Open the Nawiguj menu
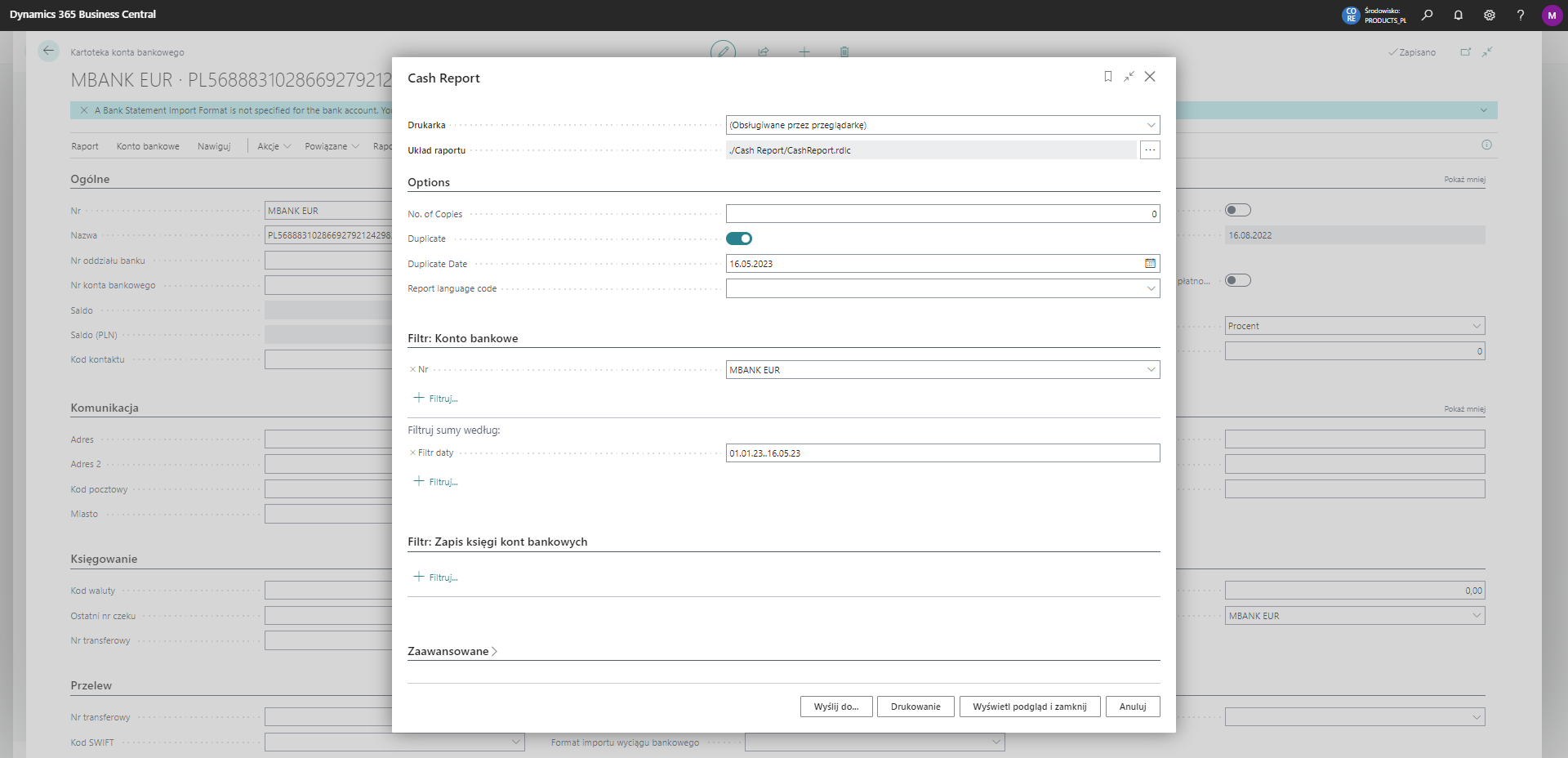 tap(214, 146)
